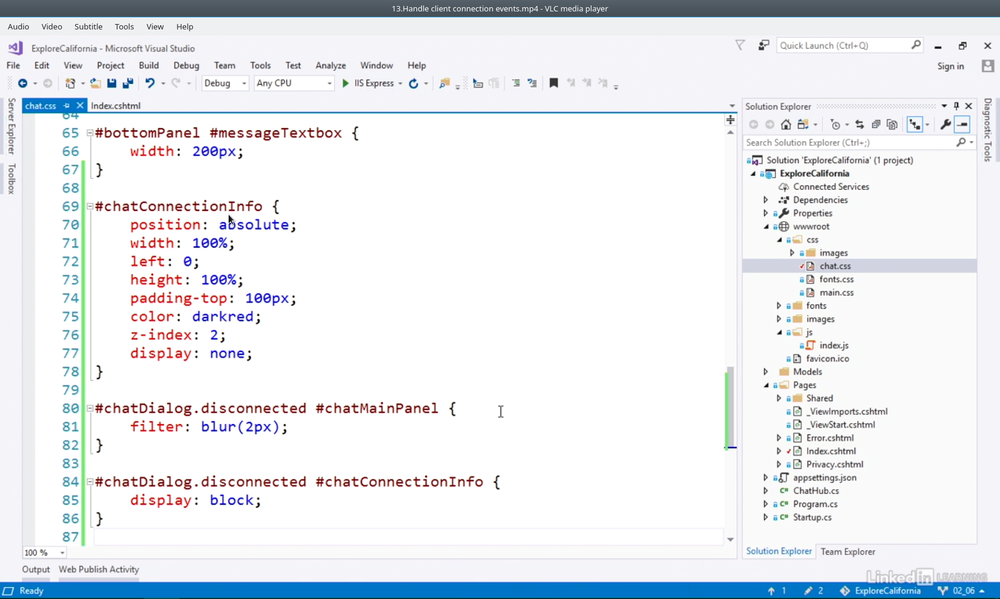Click the Open File folder icon
This screenshot has height=599, width=1000.
pyautogui.click(x=95, y=84)
